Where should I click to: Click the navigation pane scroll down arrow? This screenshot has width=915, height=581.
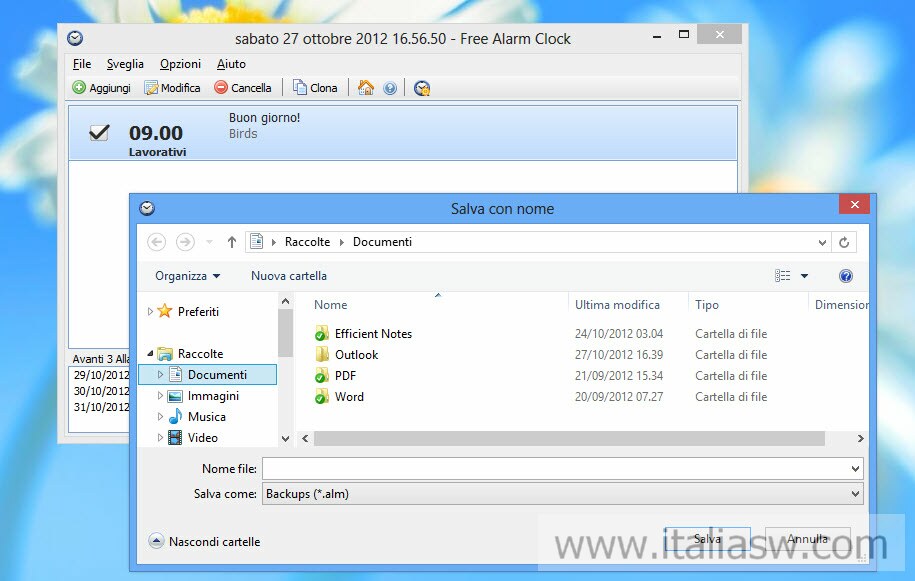pos(285,439)
